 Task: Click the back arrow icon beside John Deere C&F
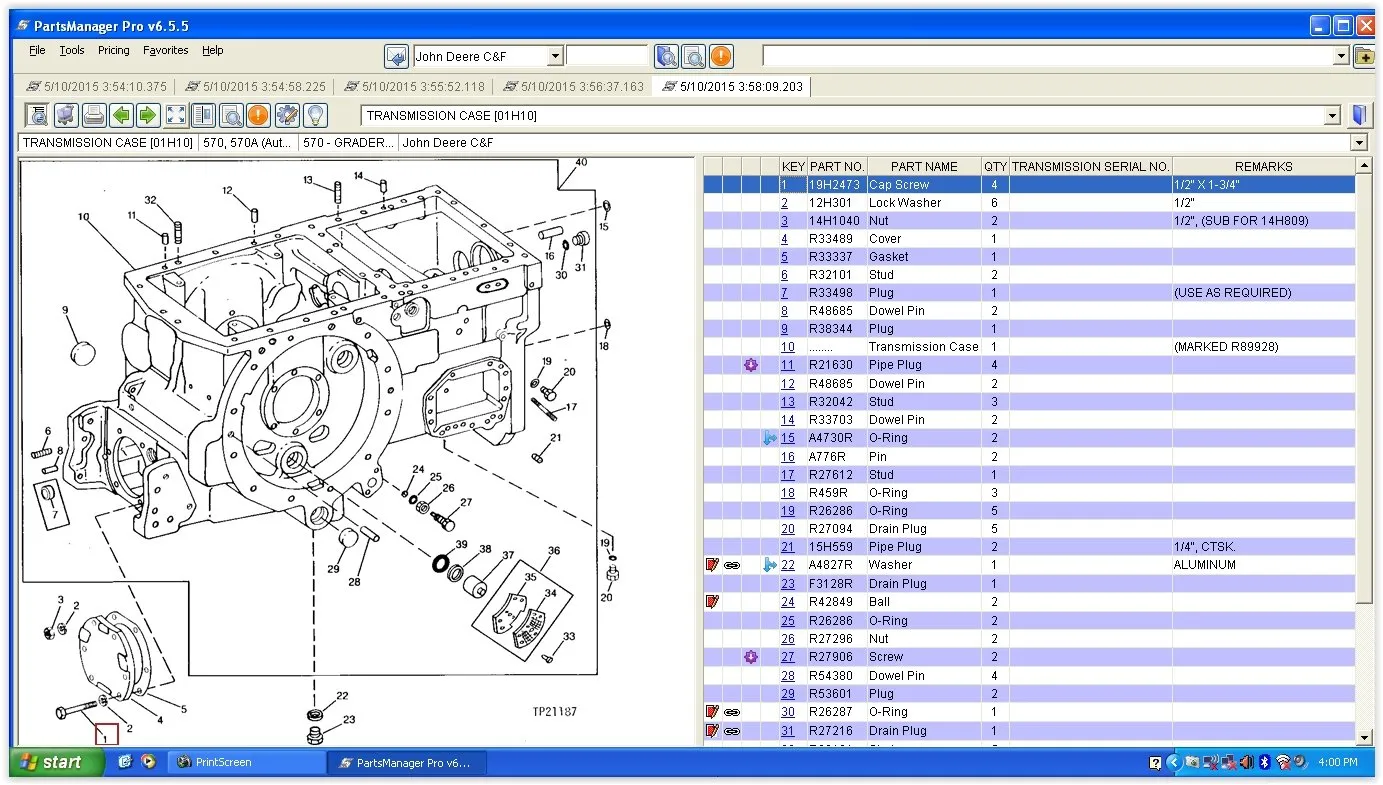[396, 56]
